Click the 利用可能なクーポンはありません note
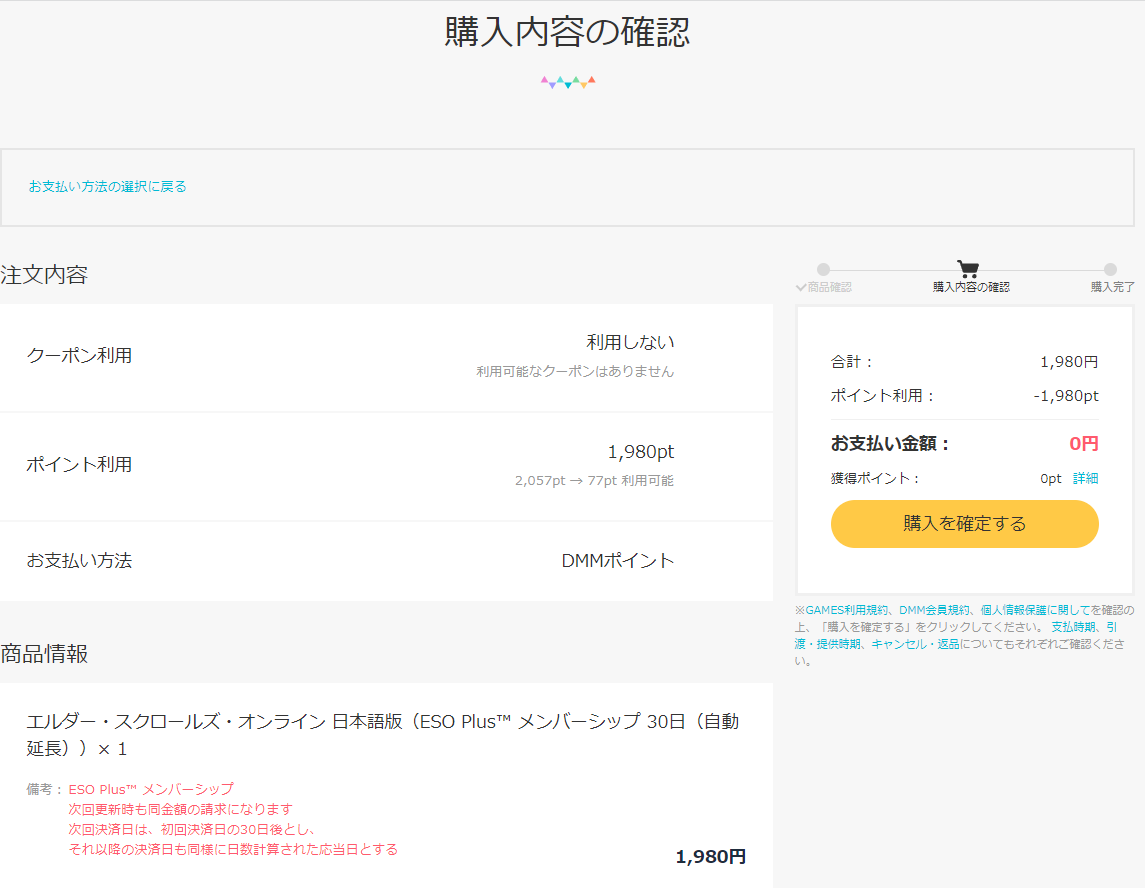Screen dimensions: 1145x888 (x=575, y=371)
